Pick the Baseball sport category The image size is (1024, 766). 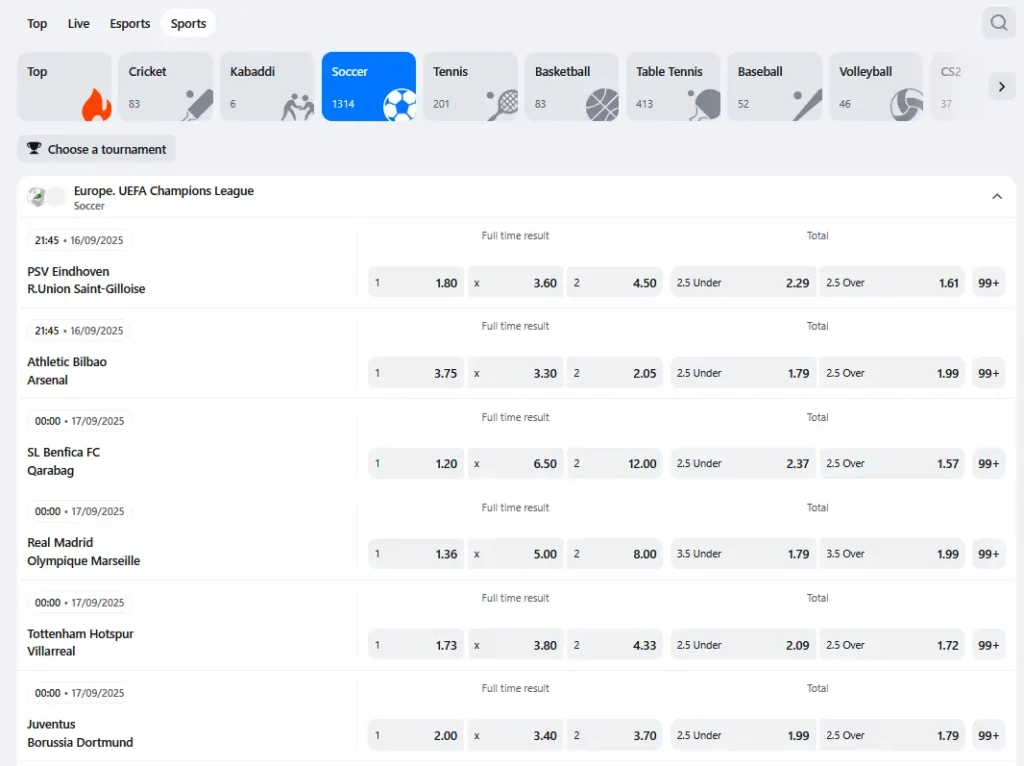point(773,86)
